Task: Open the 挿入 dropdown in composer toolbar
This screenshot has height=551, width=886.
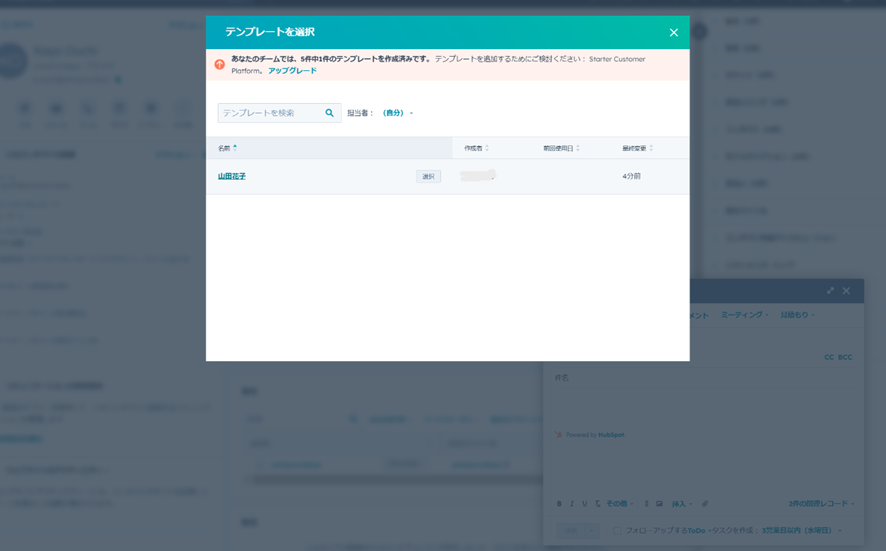Action: [681, 504]
